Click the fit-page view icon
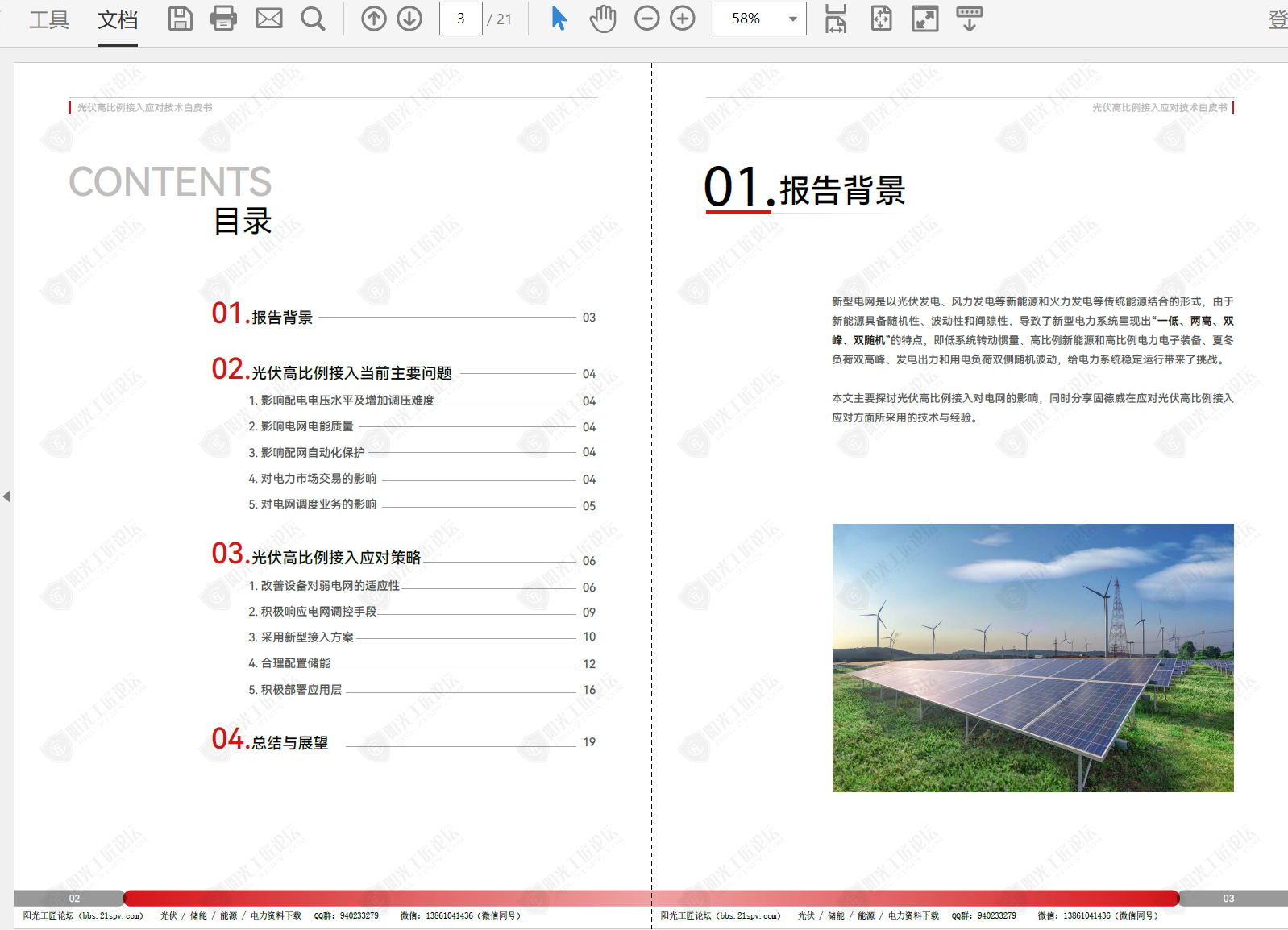Viewport: 1288px width, 930px height. tap(881, 19)
